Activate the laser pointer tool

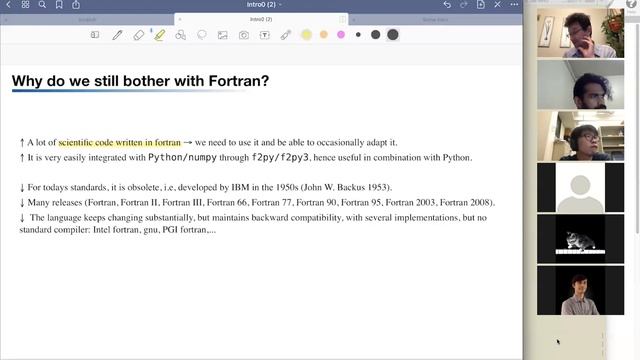pos(286,35)
